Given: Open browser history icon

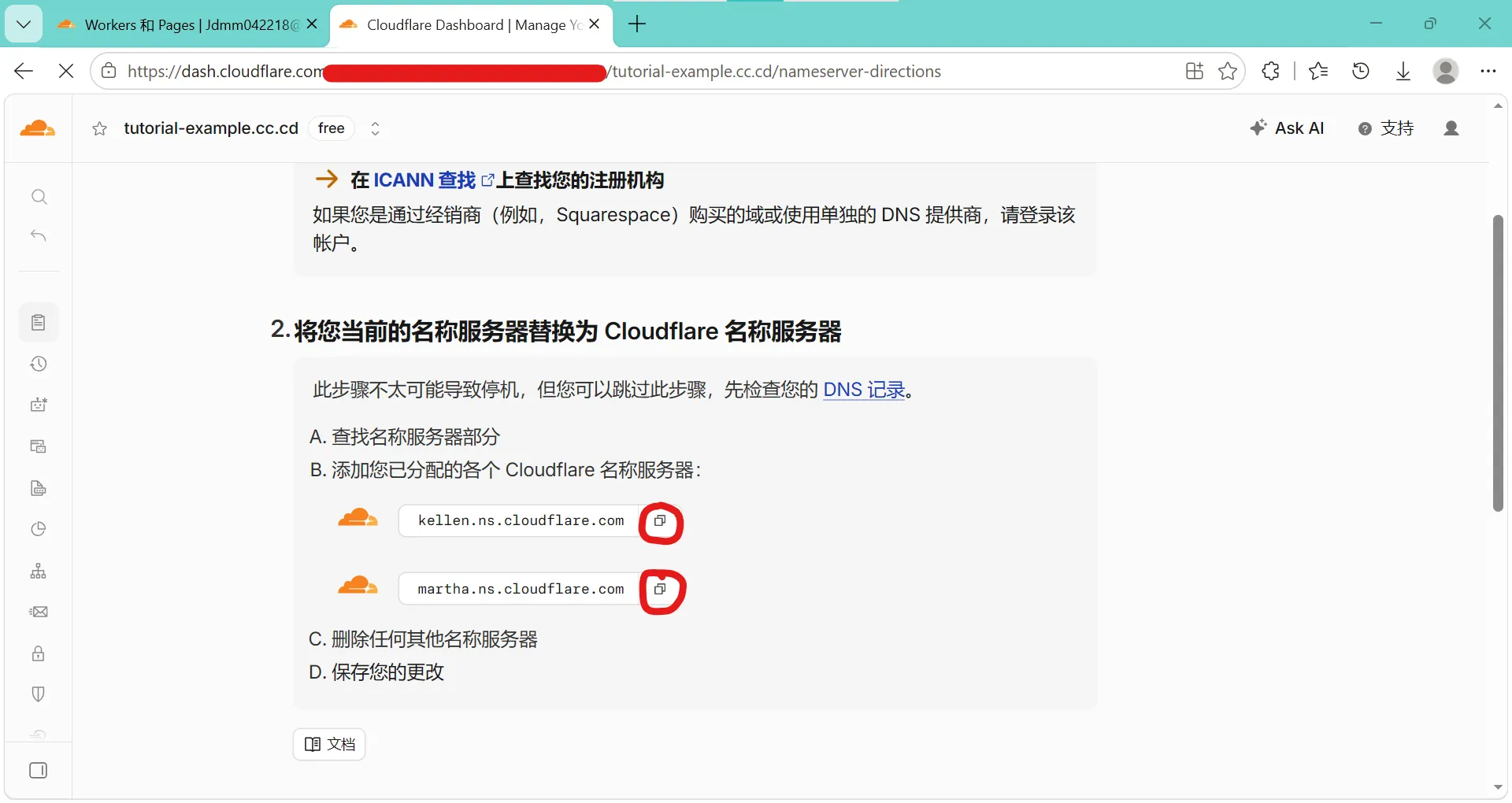Looking at the screenshot, I should pyautogui.click(x=1361, y=71).
